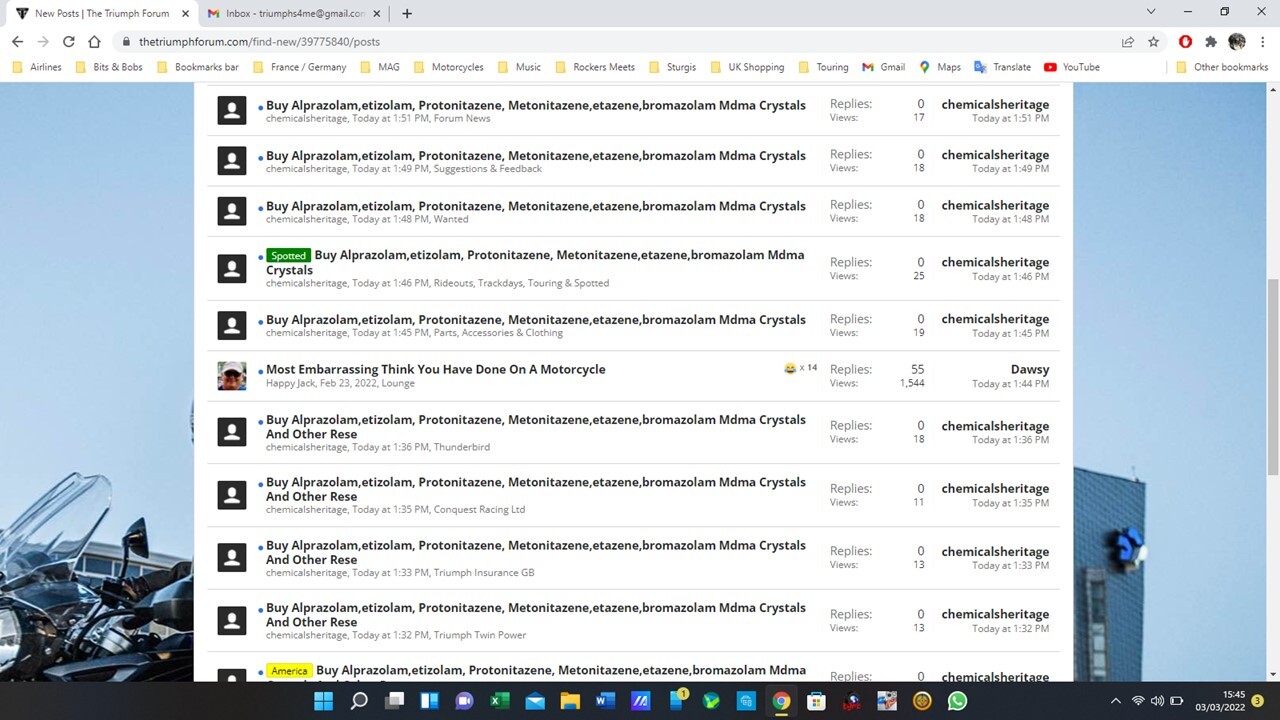
Task: Launch Excel from the taskbar
Action: pyautogui.click(x=499, y=701)
